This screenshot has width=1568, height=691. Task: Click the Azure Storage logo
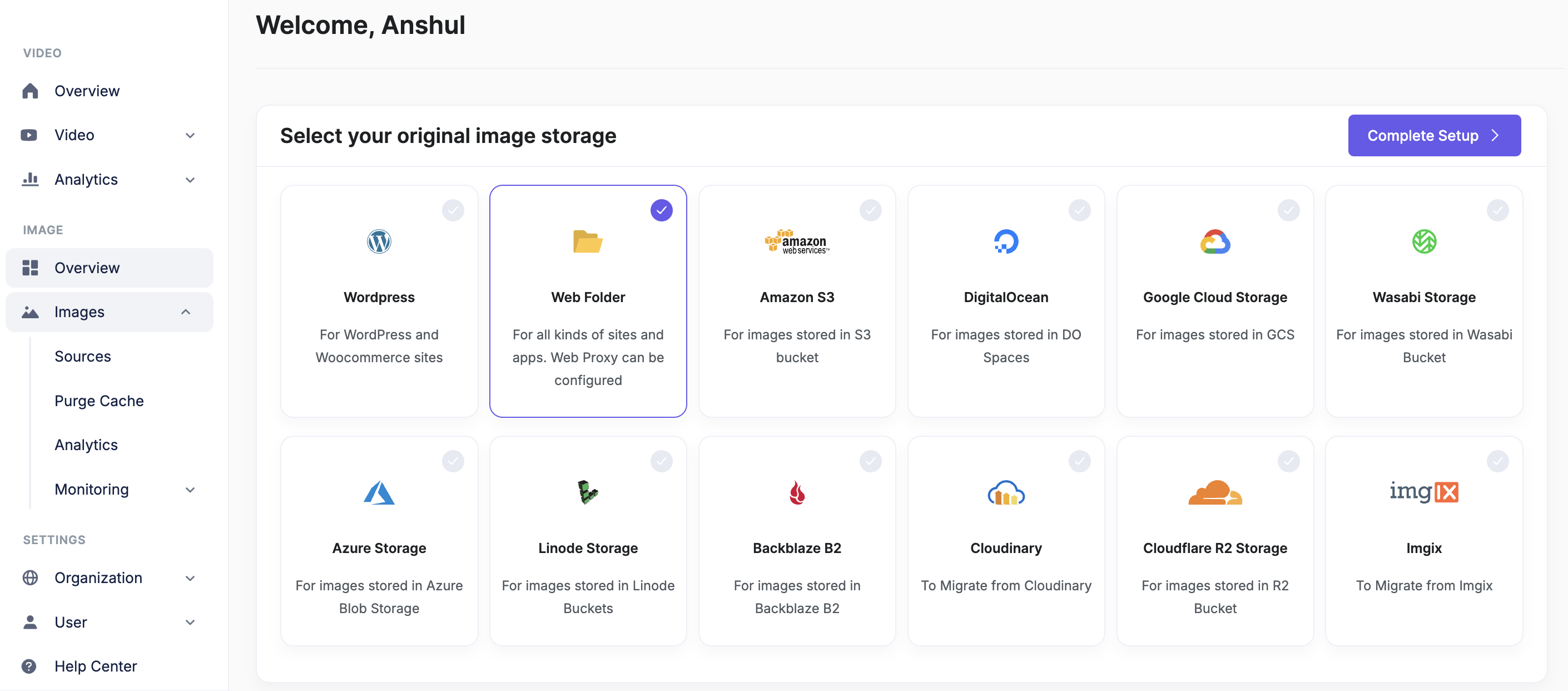tap(379, 492)
